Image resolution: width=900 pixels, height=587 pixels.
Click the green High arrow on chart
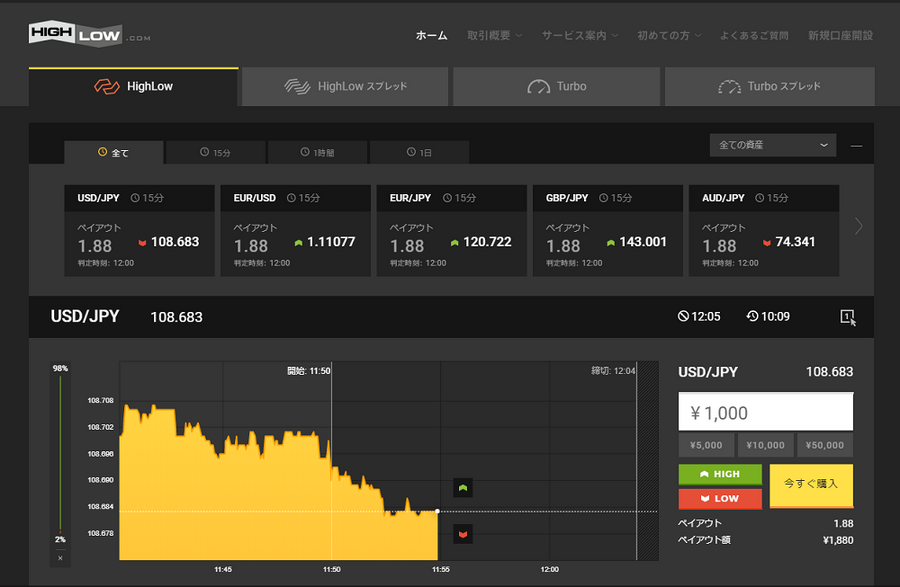(x=463, y=488)
